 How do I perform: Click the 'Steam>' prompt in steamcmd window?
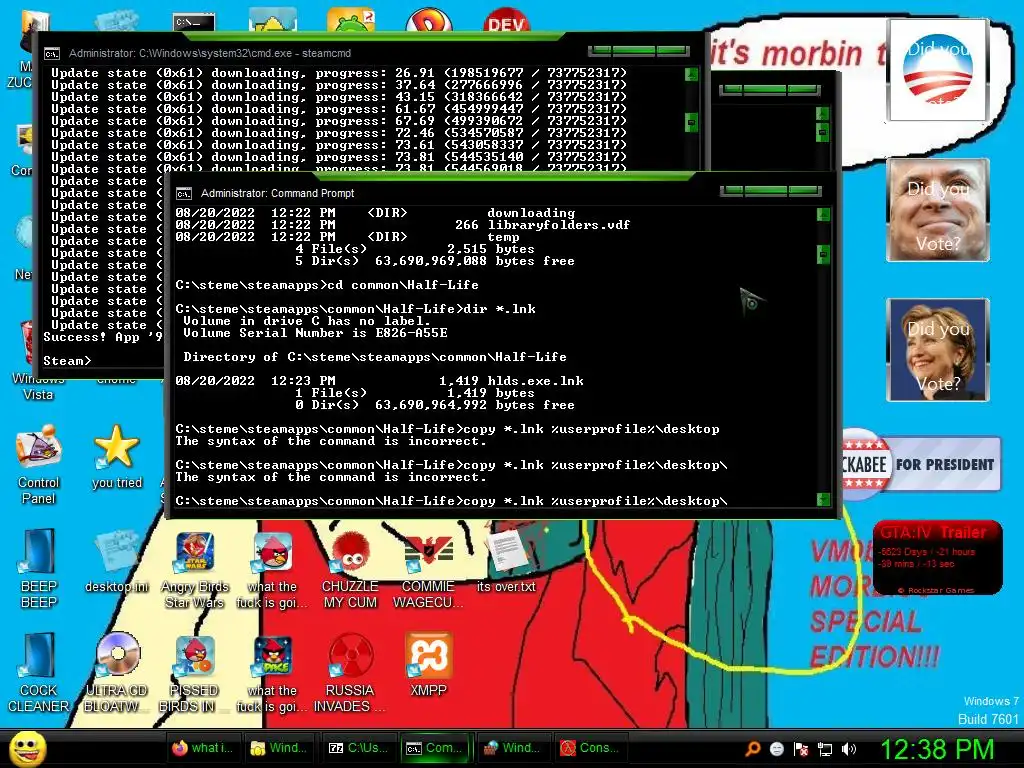67,360
